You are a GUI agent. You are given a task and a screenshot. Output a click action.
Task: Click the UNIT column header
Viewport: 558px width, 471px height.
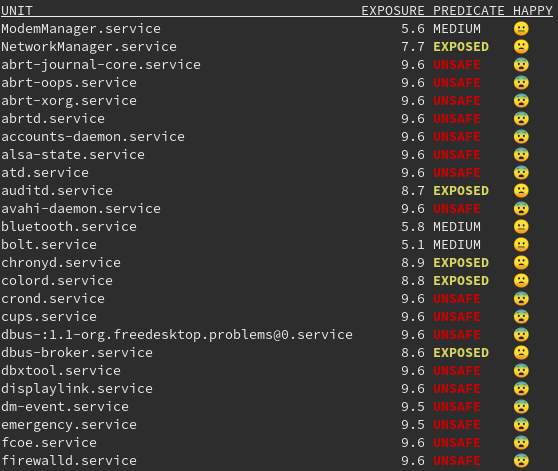point(17,11)
